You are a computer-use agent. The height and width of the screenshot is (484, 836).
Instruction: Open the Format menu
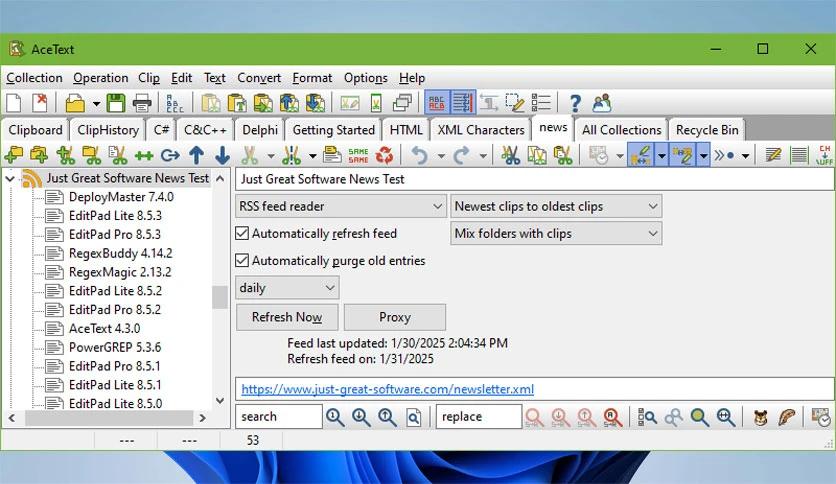312,78
